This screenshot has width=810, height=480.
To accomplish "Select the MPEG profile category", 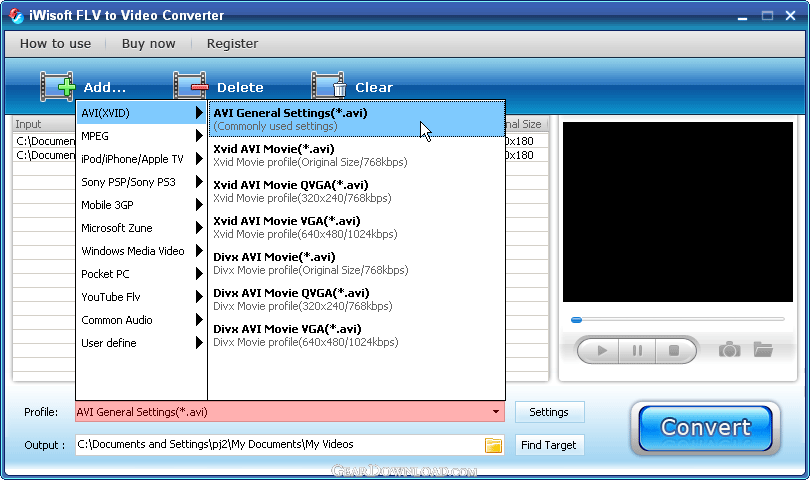I will [x=142, y=136].
